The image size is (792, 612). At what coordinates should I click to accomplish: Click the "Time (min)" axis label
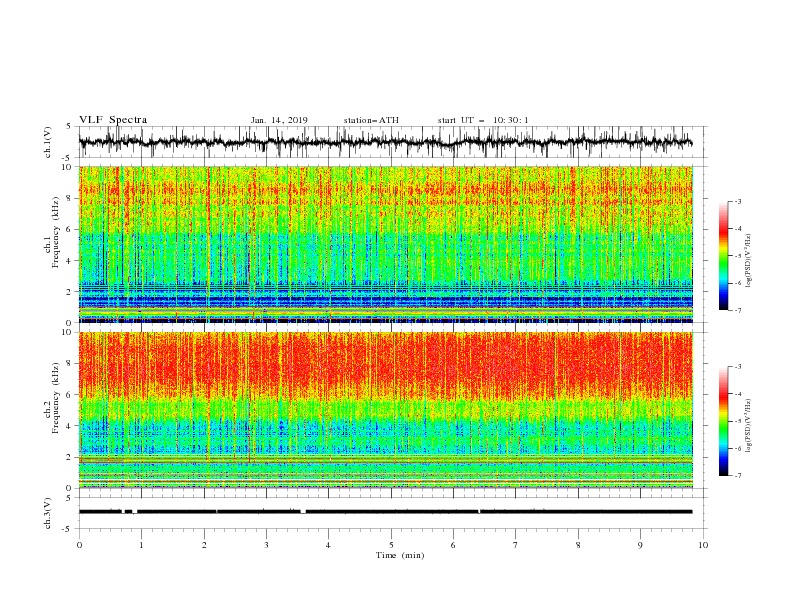point(400,555)
